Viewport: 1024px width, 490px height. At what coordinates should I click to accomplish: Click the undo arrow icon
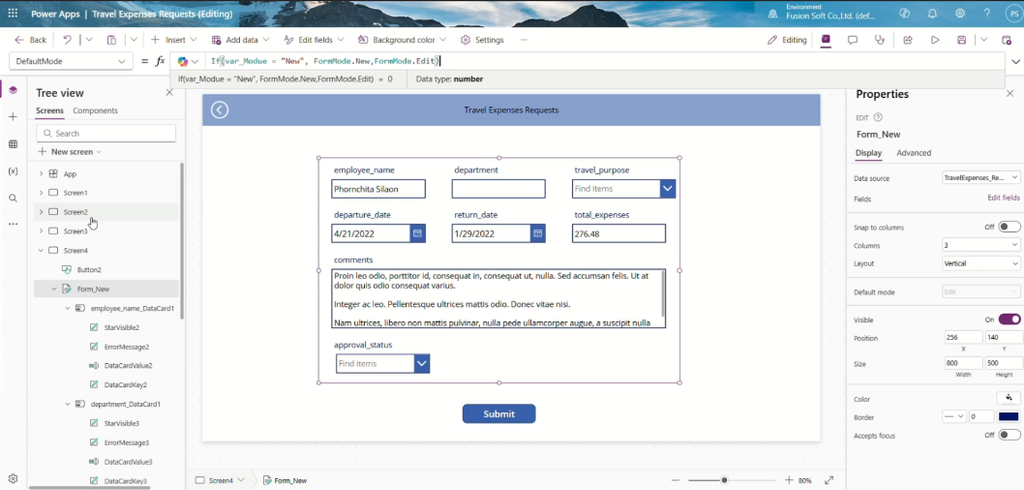point(67,40)
